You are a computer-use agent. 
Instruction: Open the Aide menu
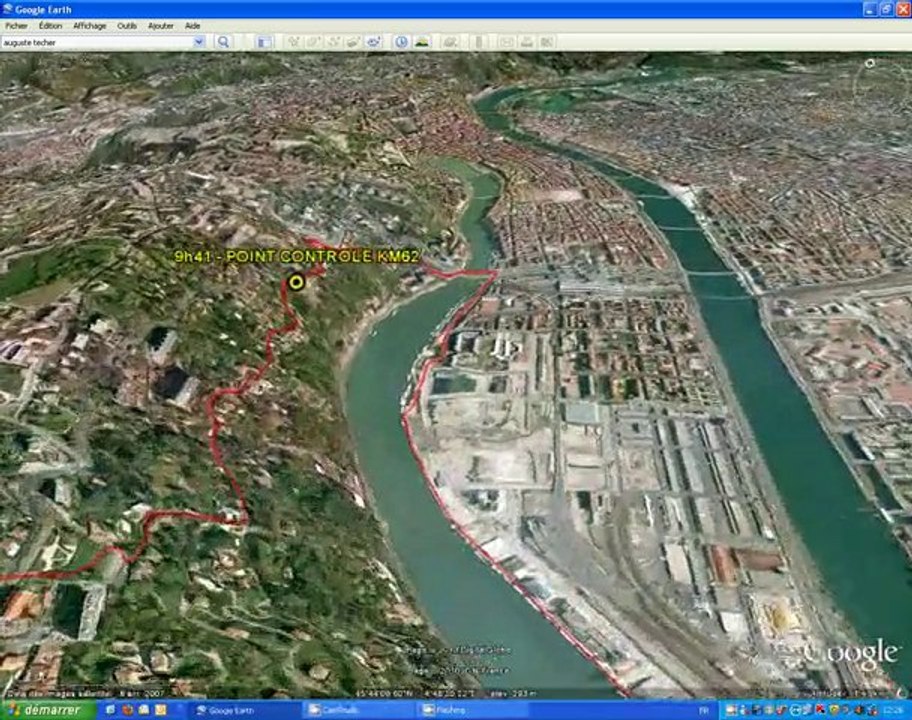point(193,26)
